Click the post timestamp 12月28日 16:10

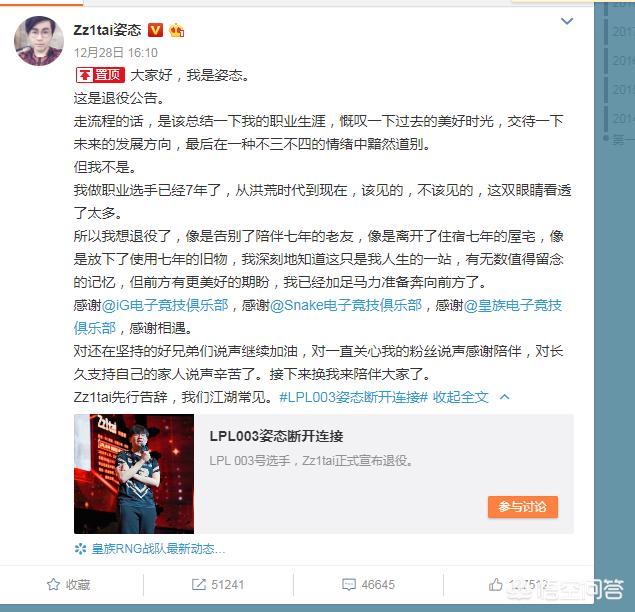(116, 53)
